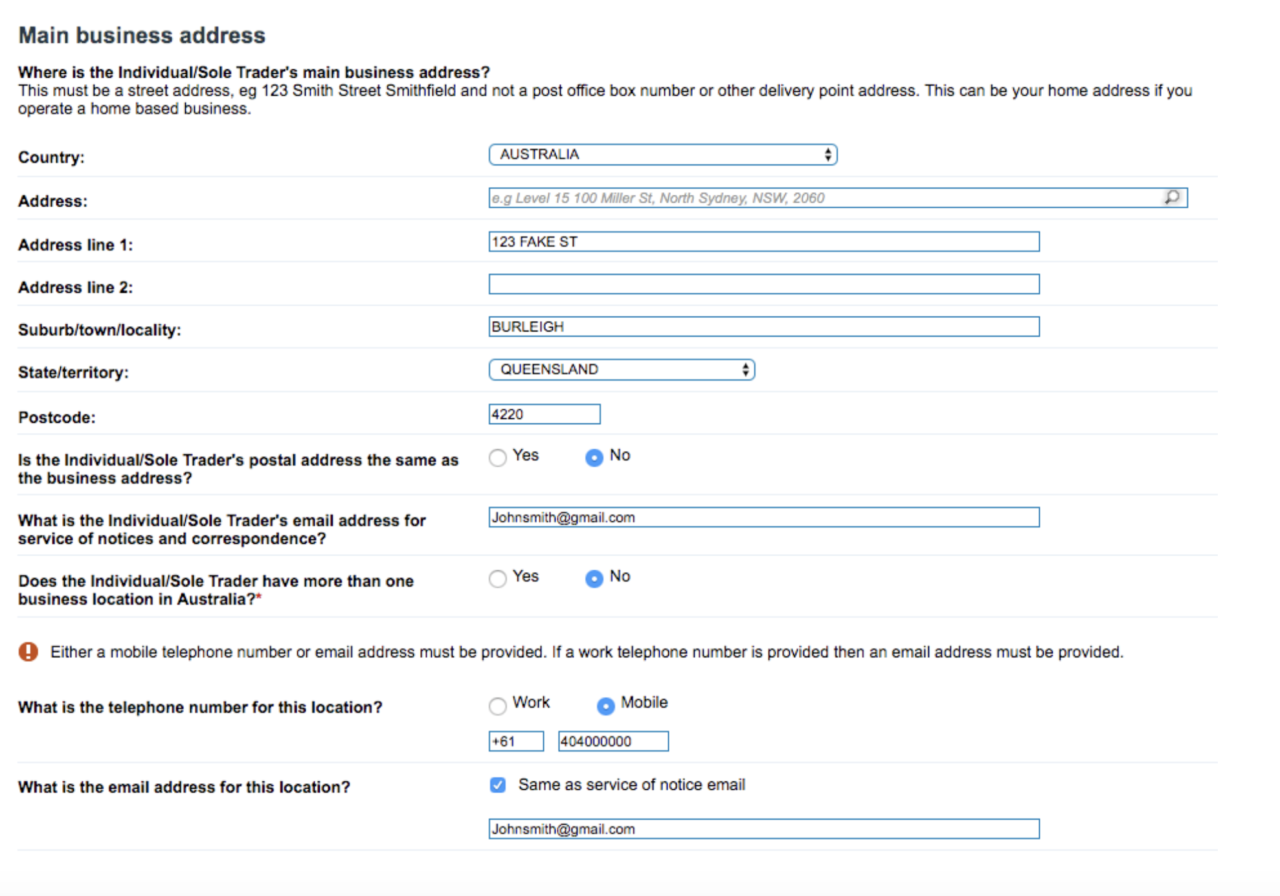Click the Address line 1 field containing 123 FAKE ST

[763, 241]
